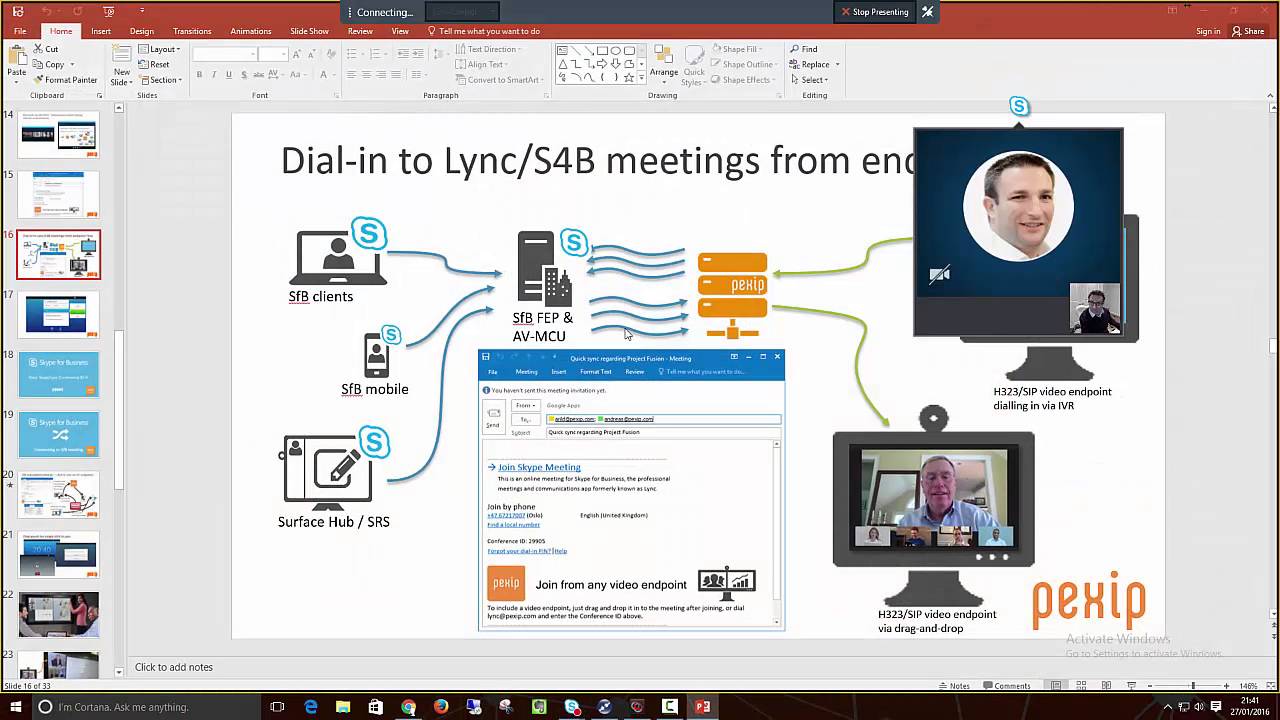Click the Undo arrow in quick access toolbar

pos(46,11)
